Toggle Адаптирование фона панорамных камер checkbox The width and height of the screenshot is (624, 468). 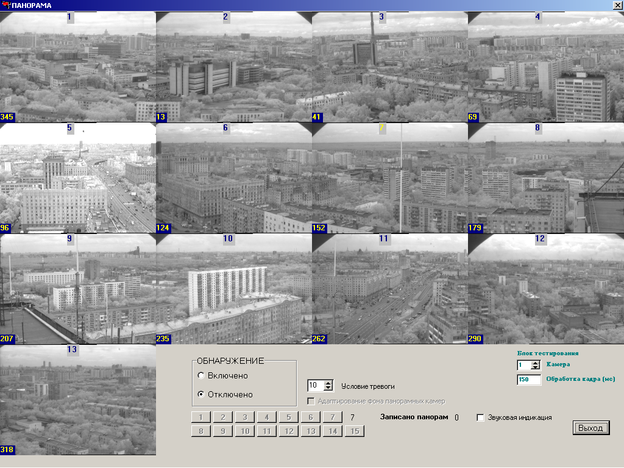[x=311, y=401]
